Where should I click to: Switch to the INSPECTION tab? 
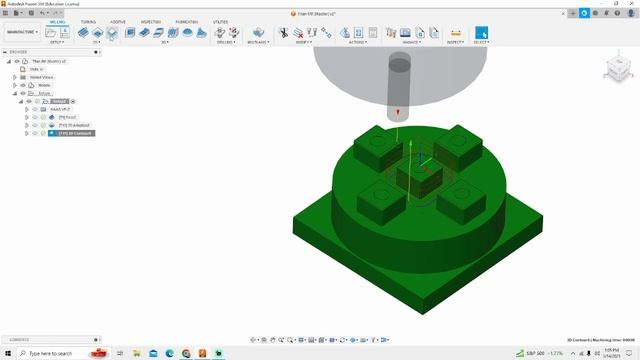pos(151,22)
